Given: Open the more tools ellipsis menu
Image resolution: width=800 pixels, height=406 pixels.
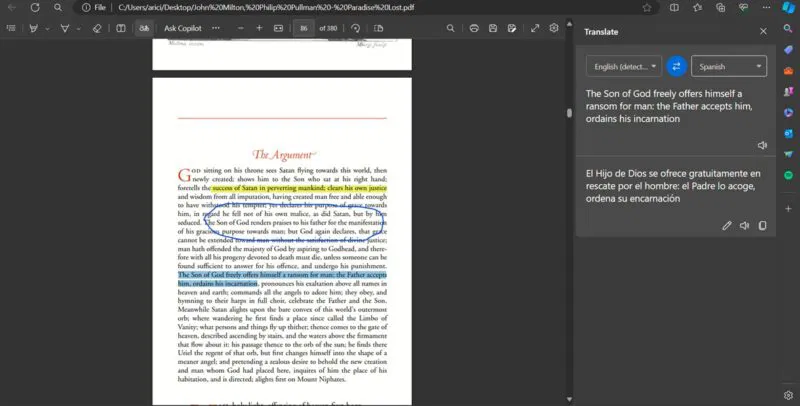Looking at the screenshot, I should coord(216,29).
